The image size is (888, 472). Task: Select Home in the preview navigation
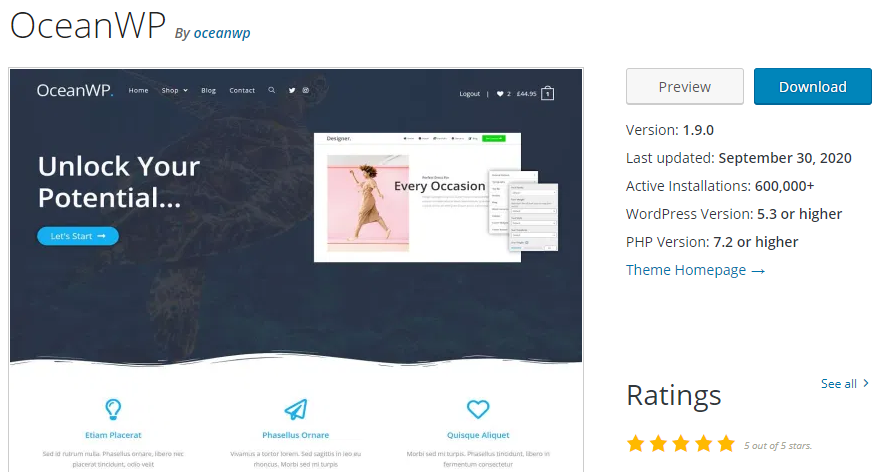coord(138,91)
